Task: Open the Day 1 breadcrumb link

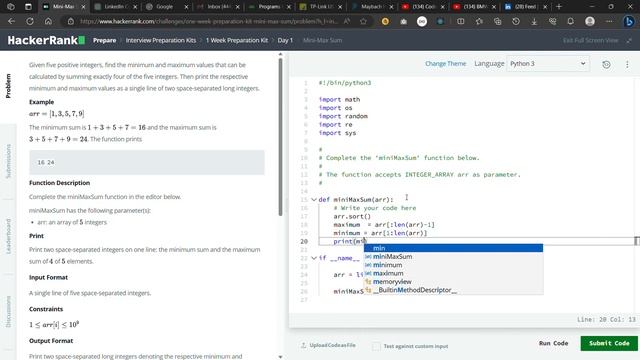Action: pyautogui.click(x=285, y=40)
